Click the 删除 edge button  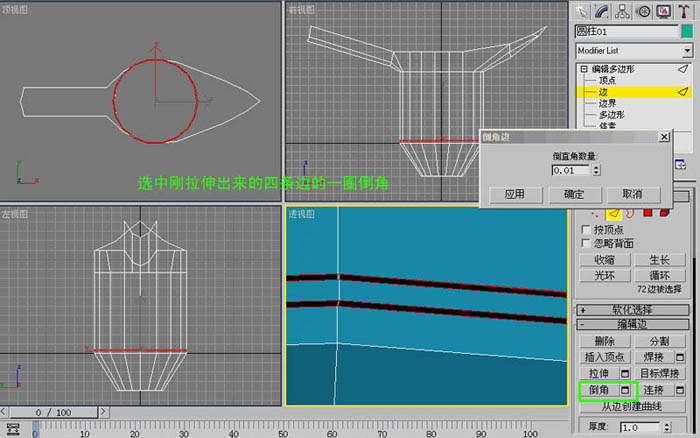604,341
